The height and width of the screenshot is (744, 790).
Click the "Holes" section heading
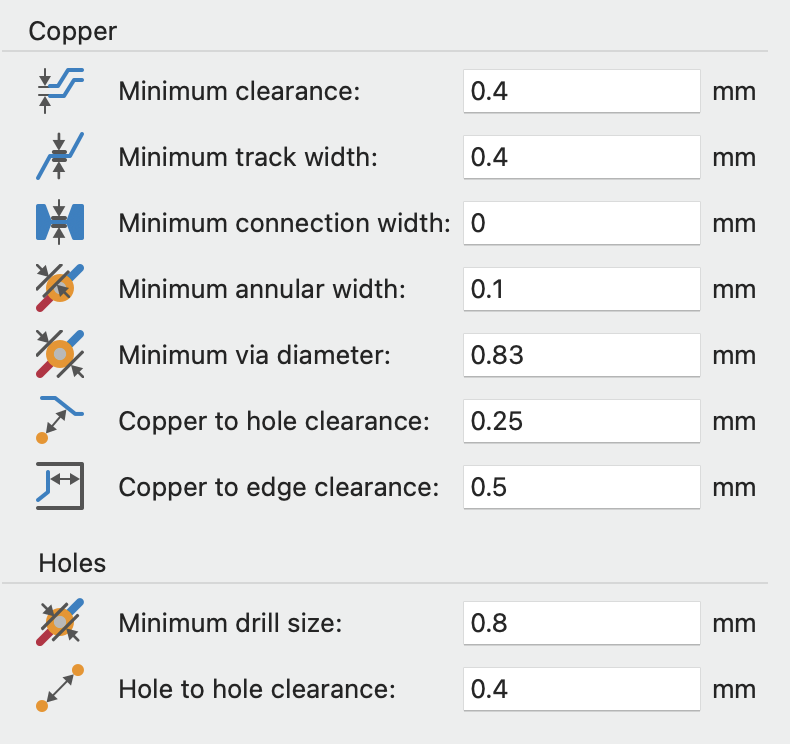point(72,563)
